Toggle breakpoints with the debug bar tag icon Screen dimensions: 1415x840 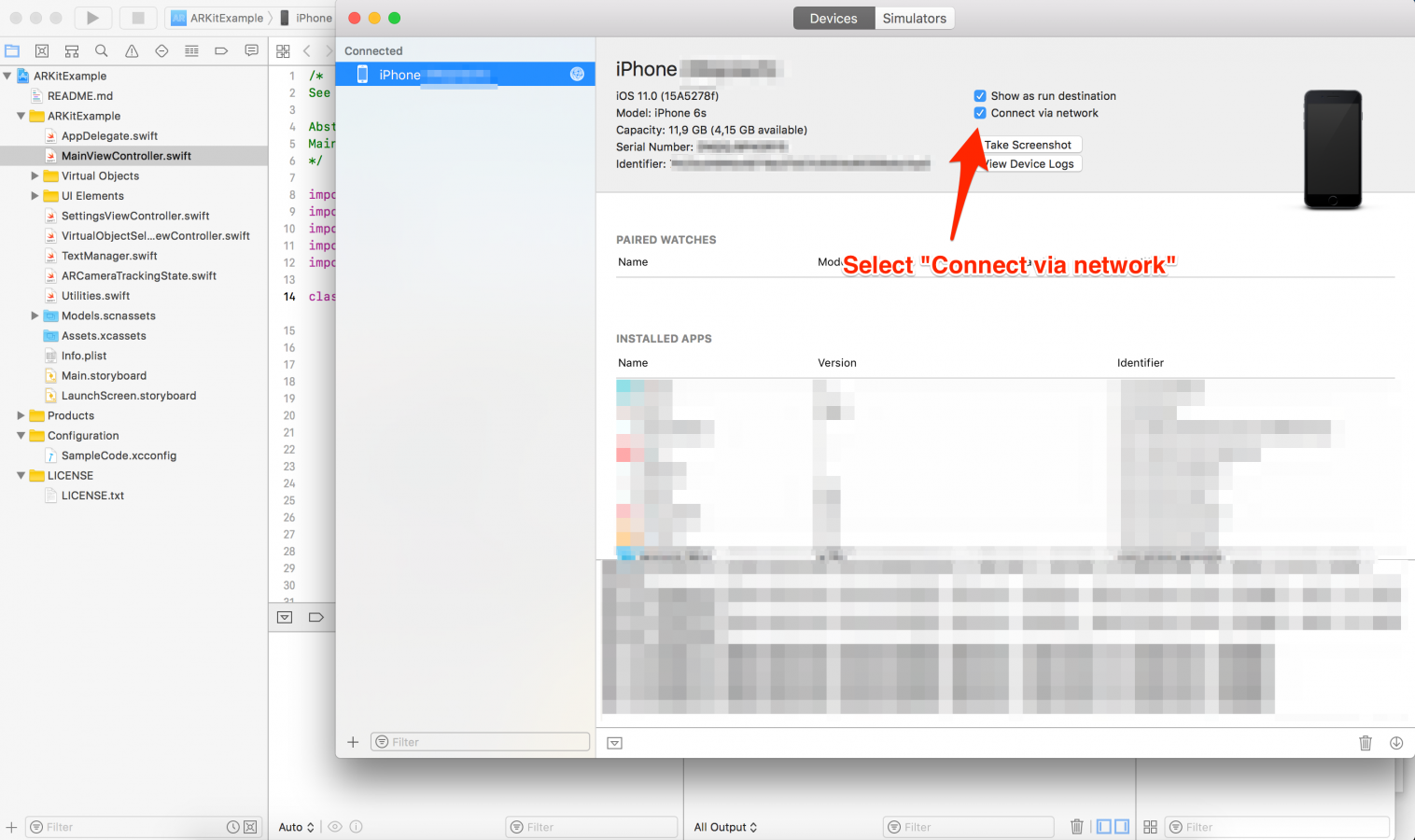click(315, 617)
